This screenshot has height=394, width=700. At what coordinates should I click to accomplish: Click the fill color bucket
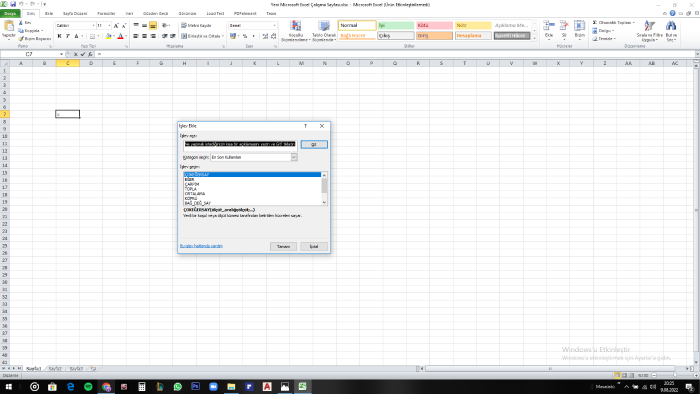point(108,36)
